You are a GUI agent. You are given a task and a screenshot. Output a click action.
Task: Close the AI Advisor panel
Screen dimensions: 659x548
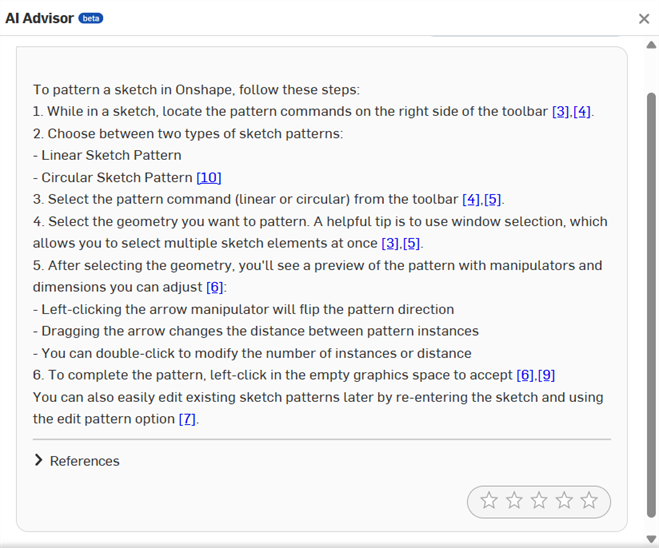pyautogui.click(x=644, y=19)
